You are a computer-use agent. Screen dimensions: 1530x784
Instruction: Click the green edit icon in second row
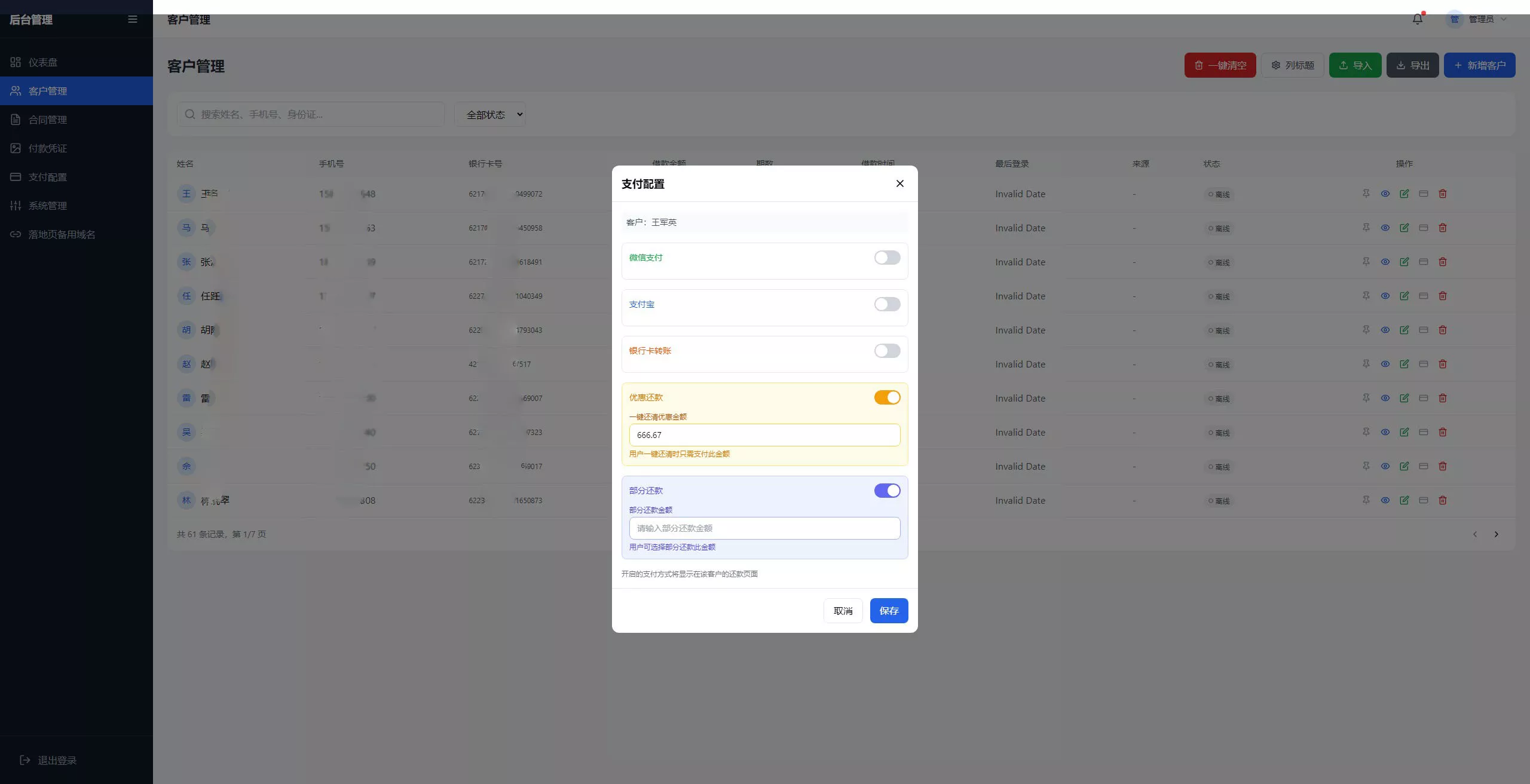click(1404, 228)
